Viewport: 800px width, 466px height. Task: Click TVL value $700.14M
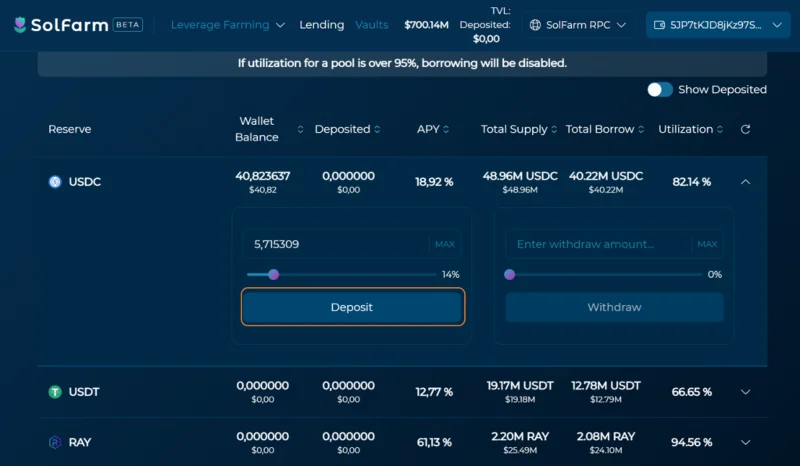point(427,24)
